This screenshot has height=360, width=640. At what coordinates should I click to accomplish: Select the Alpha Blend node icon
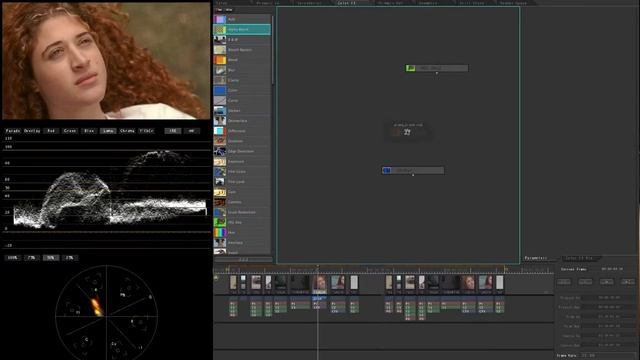[220, 29]
